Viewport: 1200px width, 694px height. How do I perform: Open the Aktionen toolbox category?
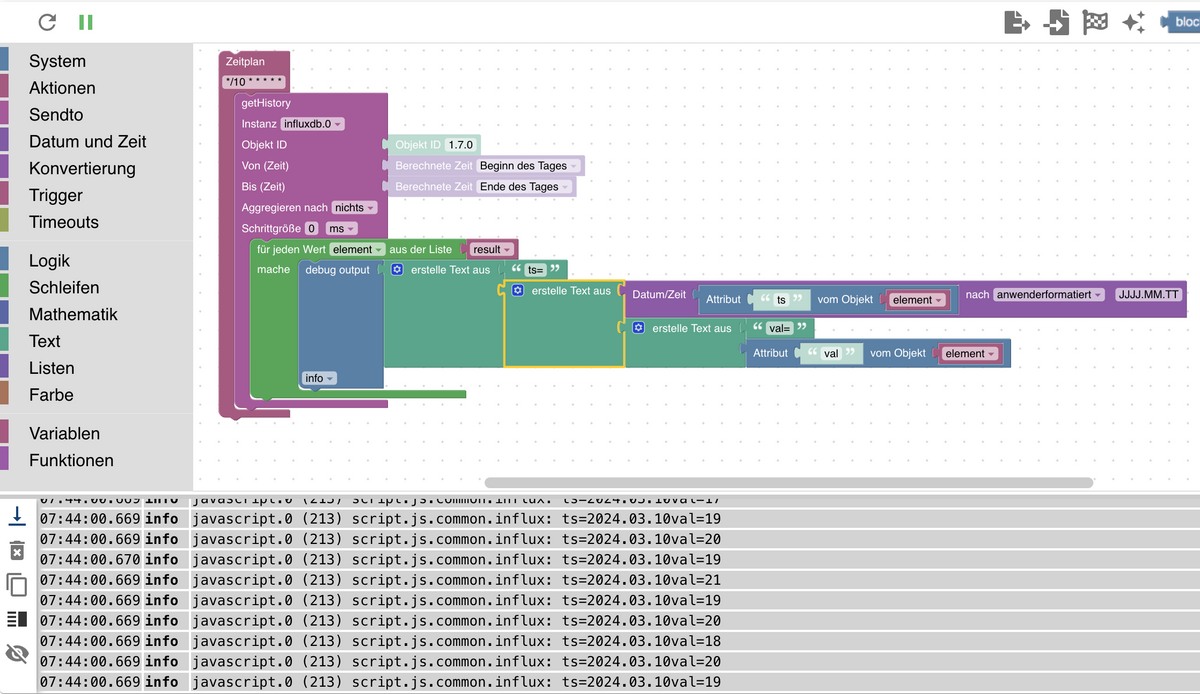[x=62, y=88]
